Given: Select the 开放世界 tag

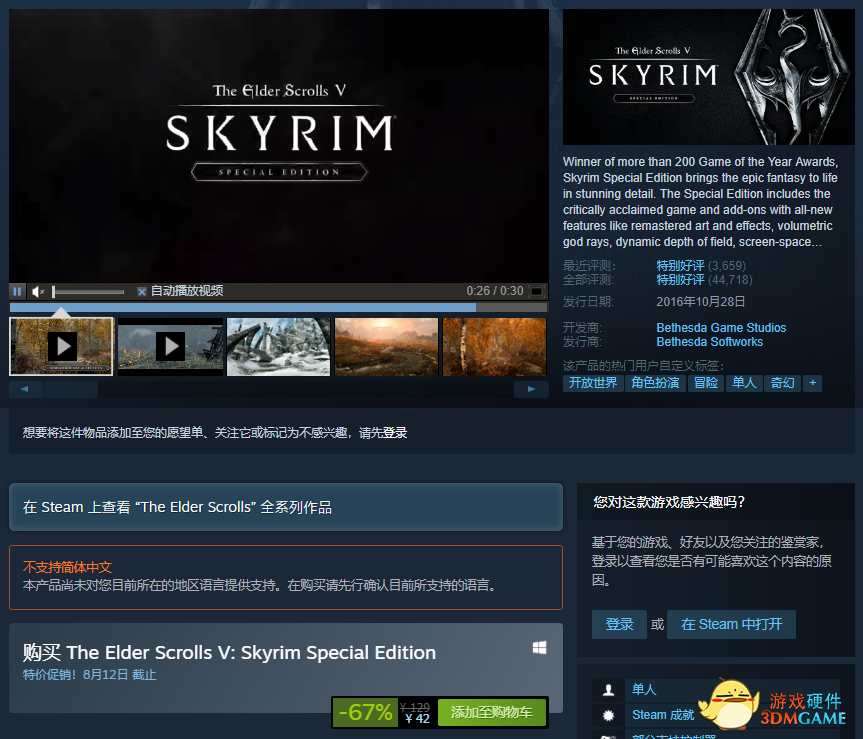Looking at the screenshot, I should click(593, 383).
